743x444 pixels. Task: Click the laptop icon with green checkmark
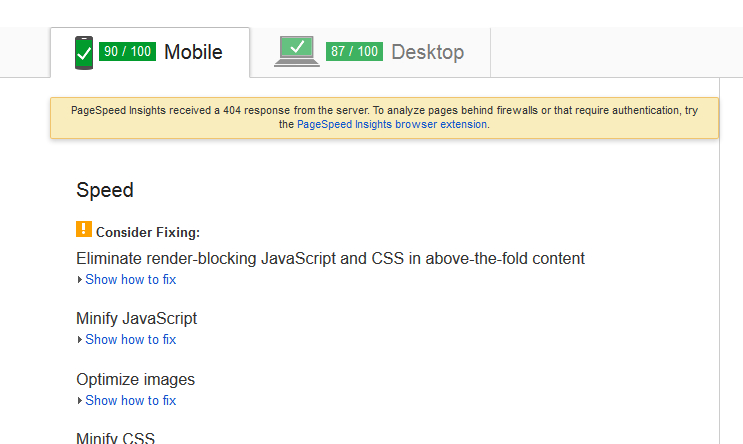click(297, 52)
